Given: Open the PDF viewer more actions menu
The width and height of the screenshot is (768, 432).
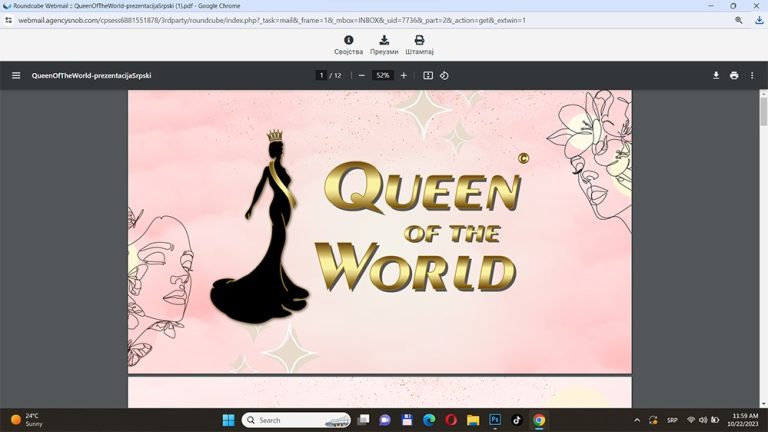Looking at the screenshot, I should pos(752,75).
